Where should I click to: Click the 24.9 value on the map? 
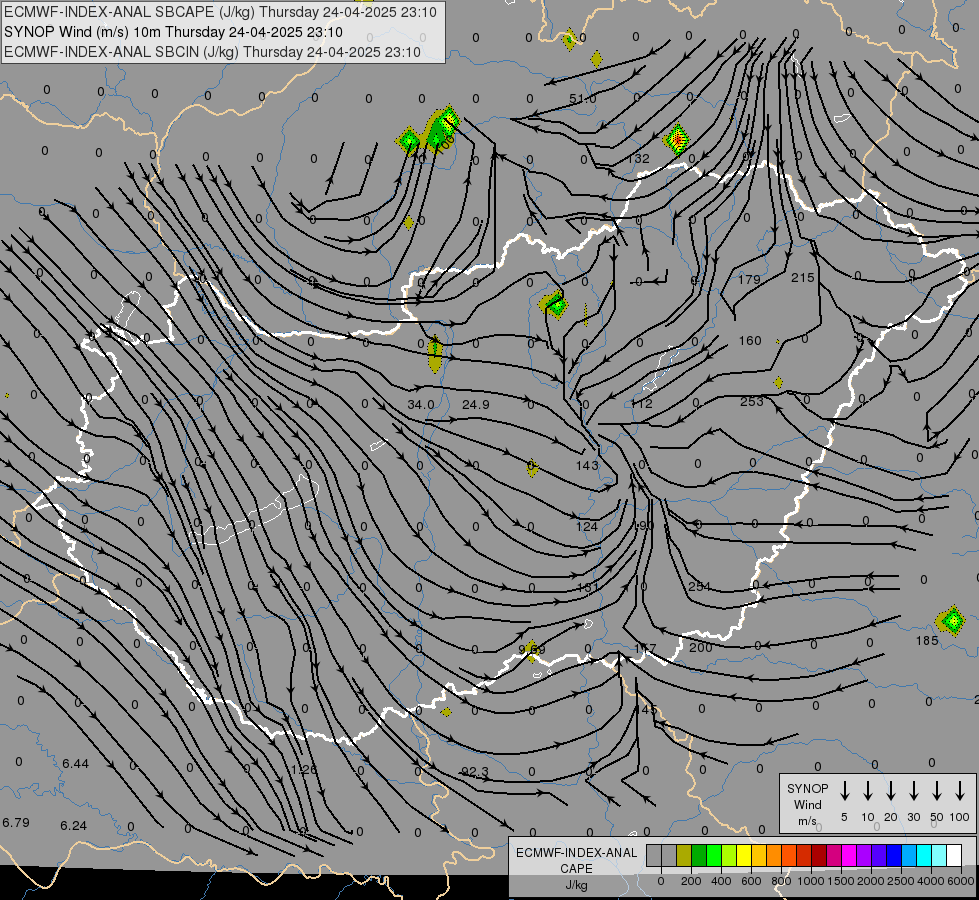tap(476, 405)
